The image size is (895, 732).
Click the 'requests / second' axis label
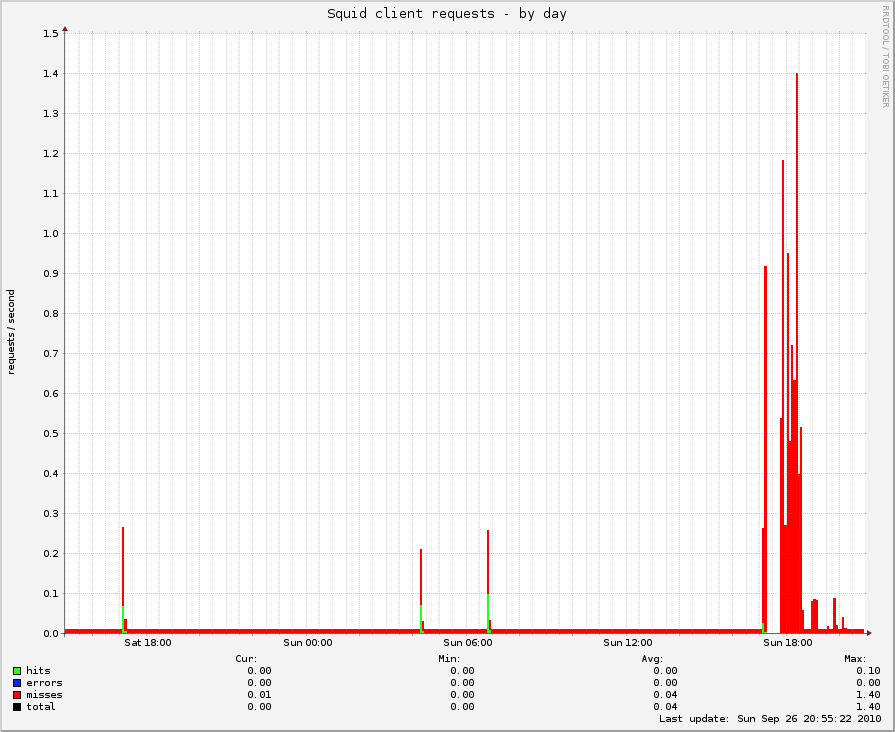click(x=11, y=332)
